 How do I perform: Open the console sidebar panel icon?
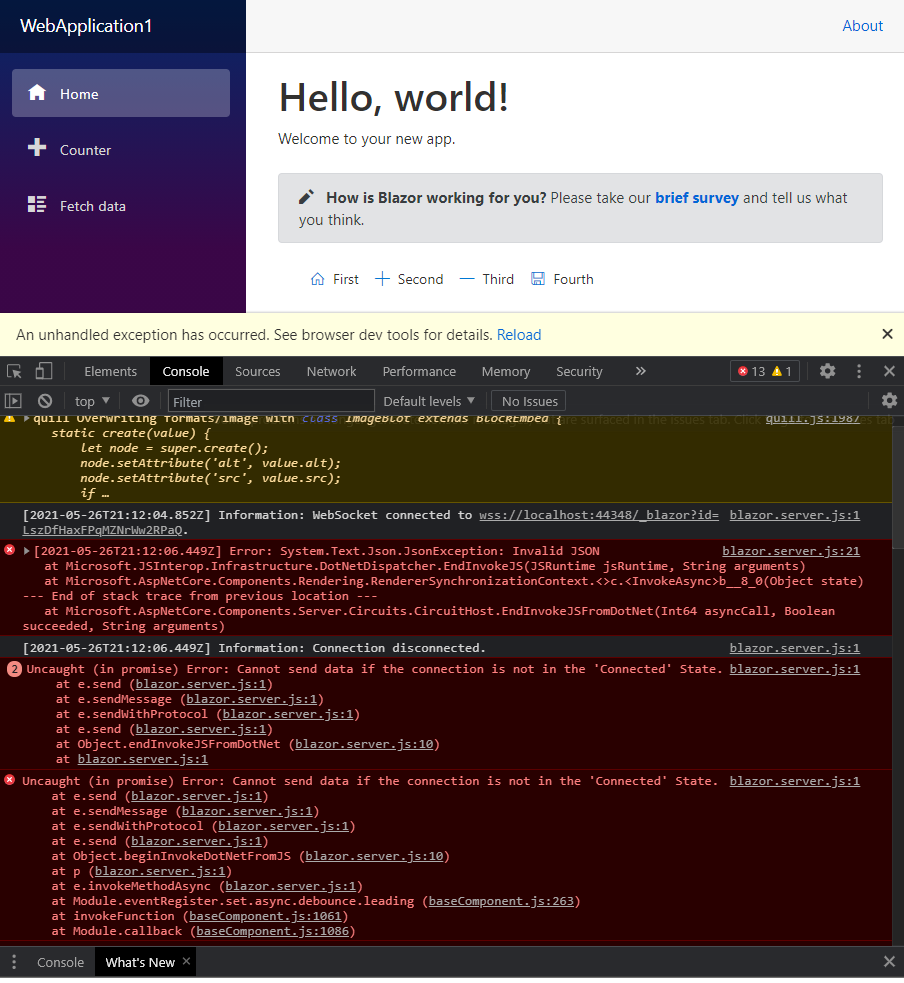click(13, 400)
